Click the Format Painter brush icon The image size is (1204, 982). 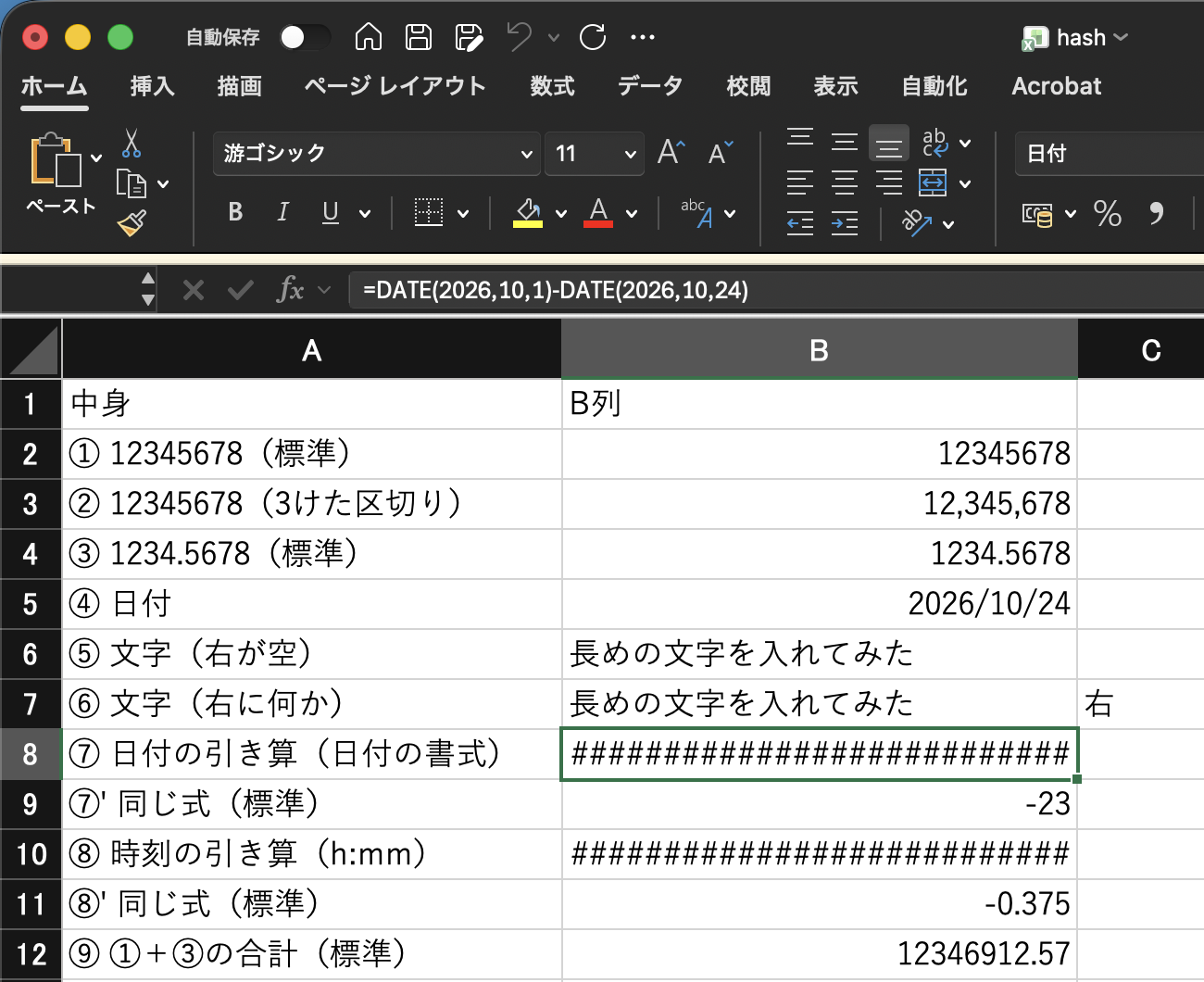(x=132, y=223)
